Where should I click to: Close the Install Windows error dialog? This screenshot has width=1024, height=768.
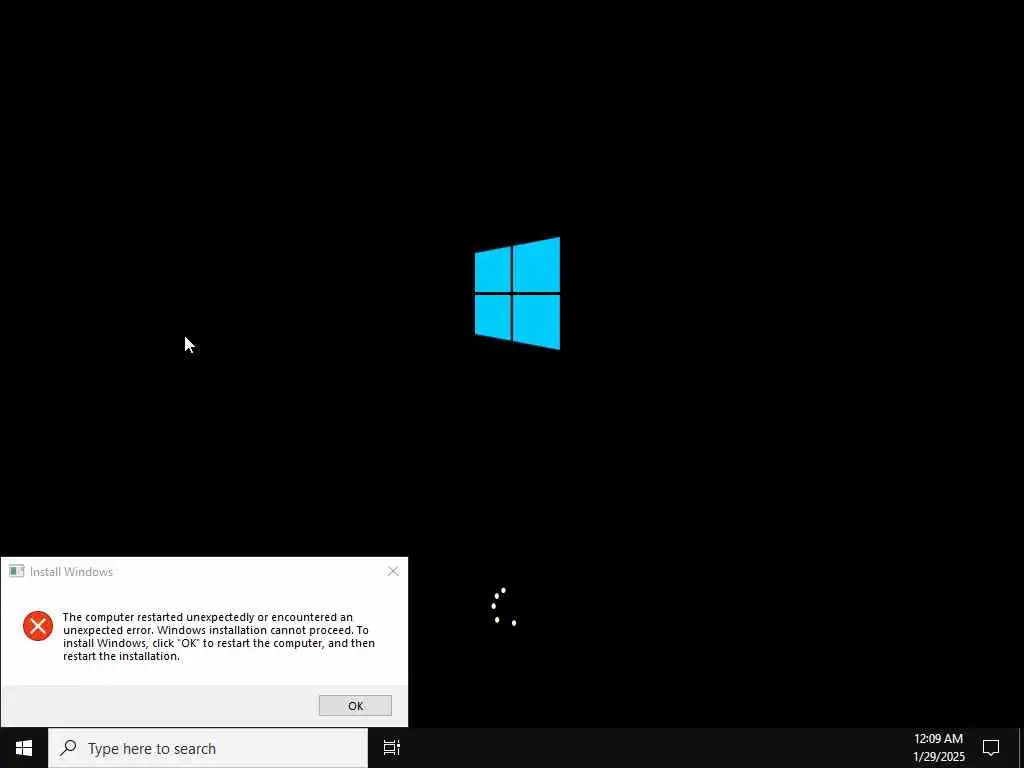coord(392,571)
